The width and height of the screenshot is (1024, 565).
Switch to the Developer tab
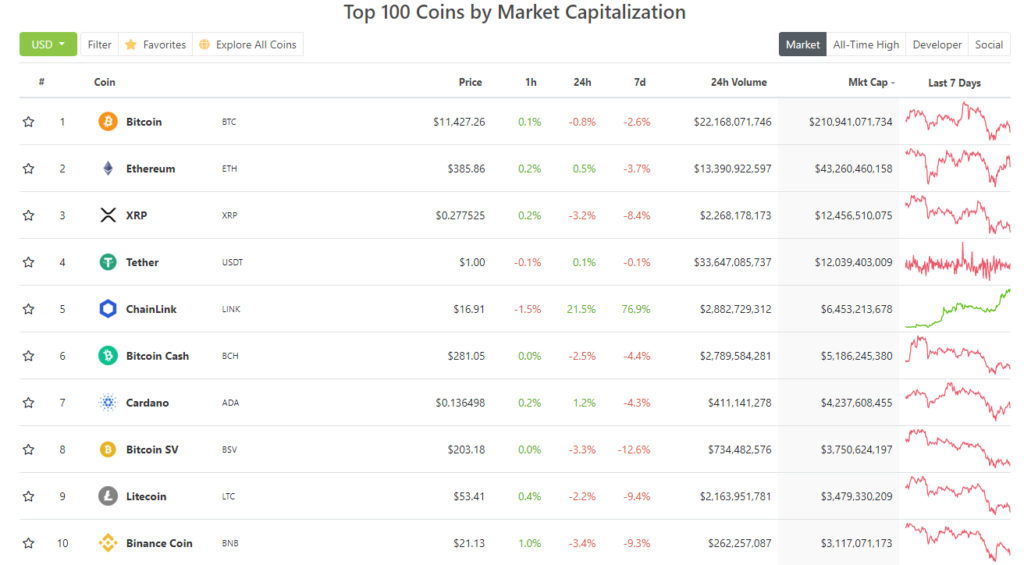click(937, 45)
